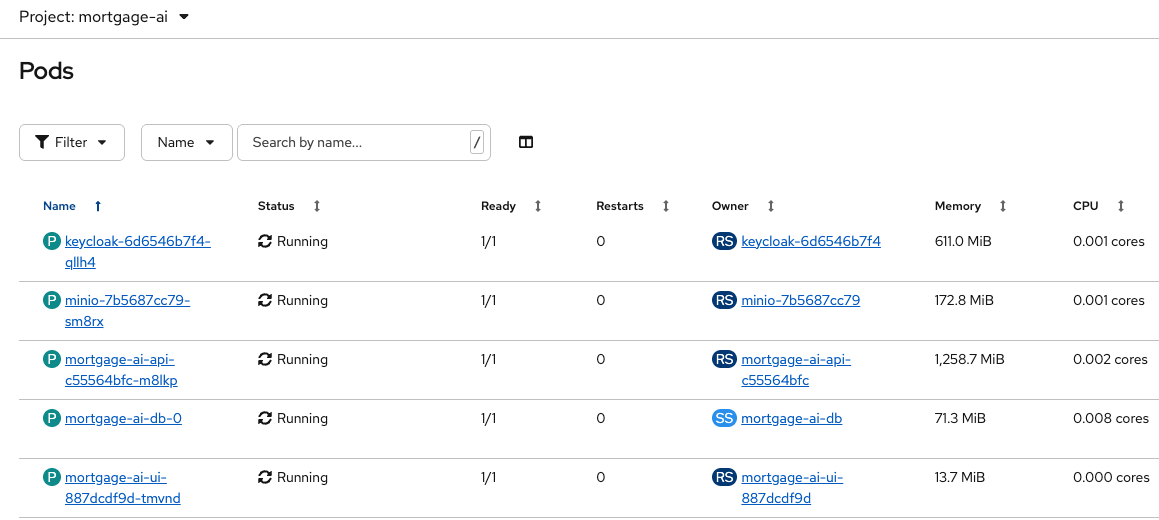The height and width of the screenshot is (520, 1159).
Task: Click the manage columns icon
Action: pos(526,142)
